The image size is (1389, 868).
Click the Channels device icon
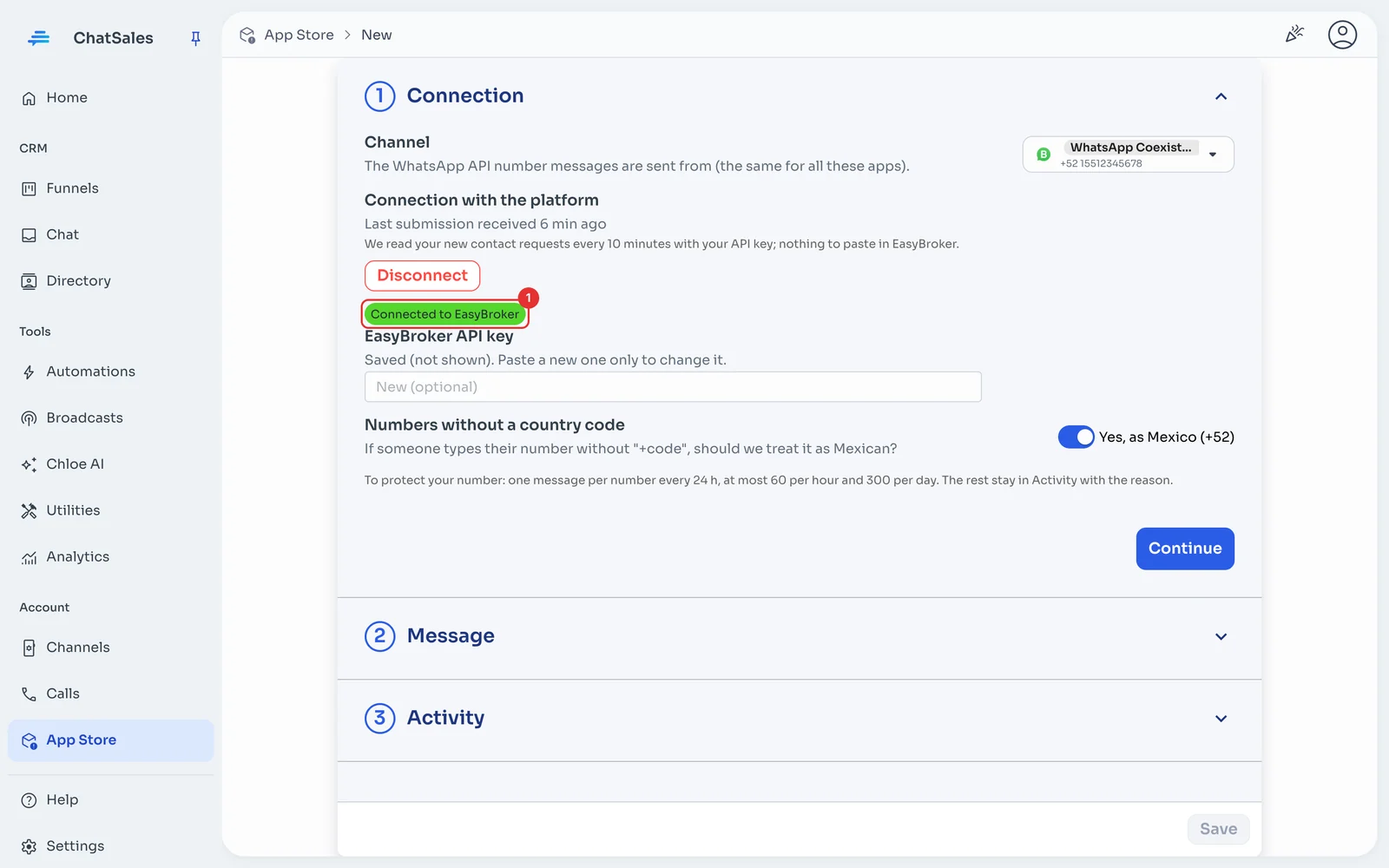[29, 648]
